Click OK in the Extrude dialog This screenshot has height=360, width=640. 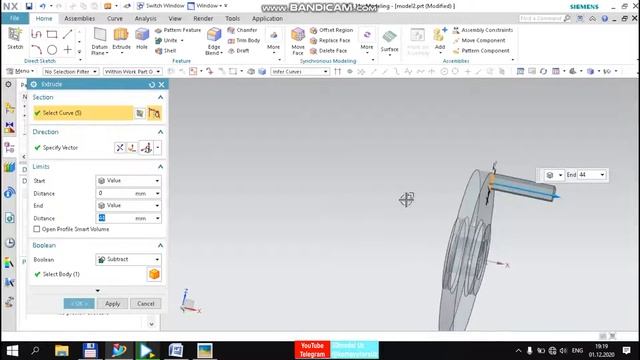pyautogui.click(x=79, y=304)
